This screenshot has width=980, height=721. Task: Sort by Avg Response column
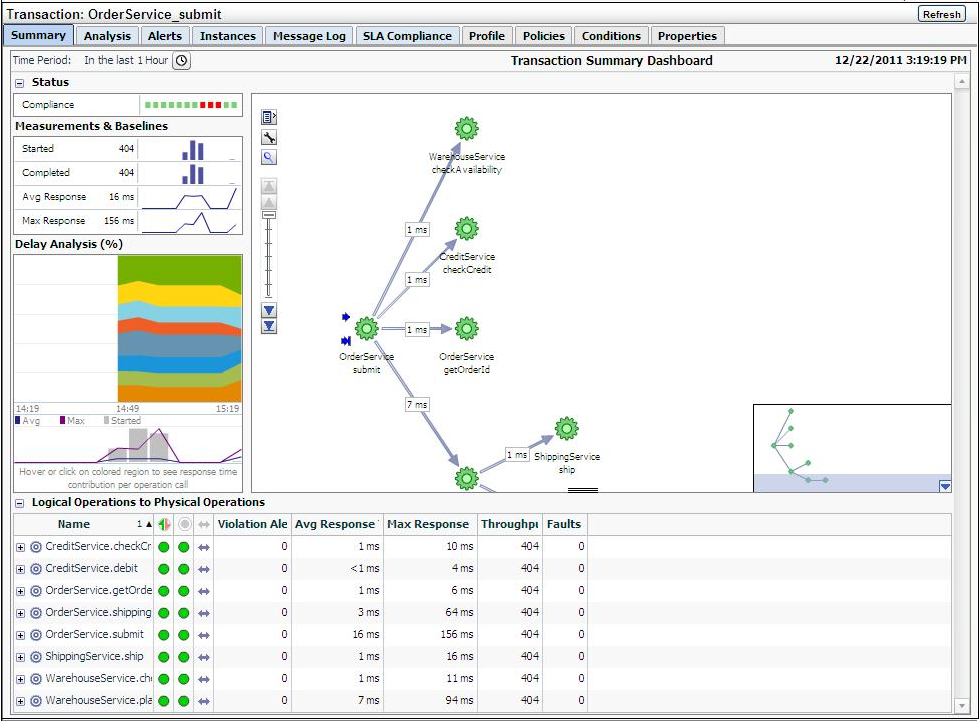click(x=337, y=524)
